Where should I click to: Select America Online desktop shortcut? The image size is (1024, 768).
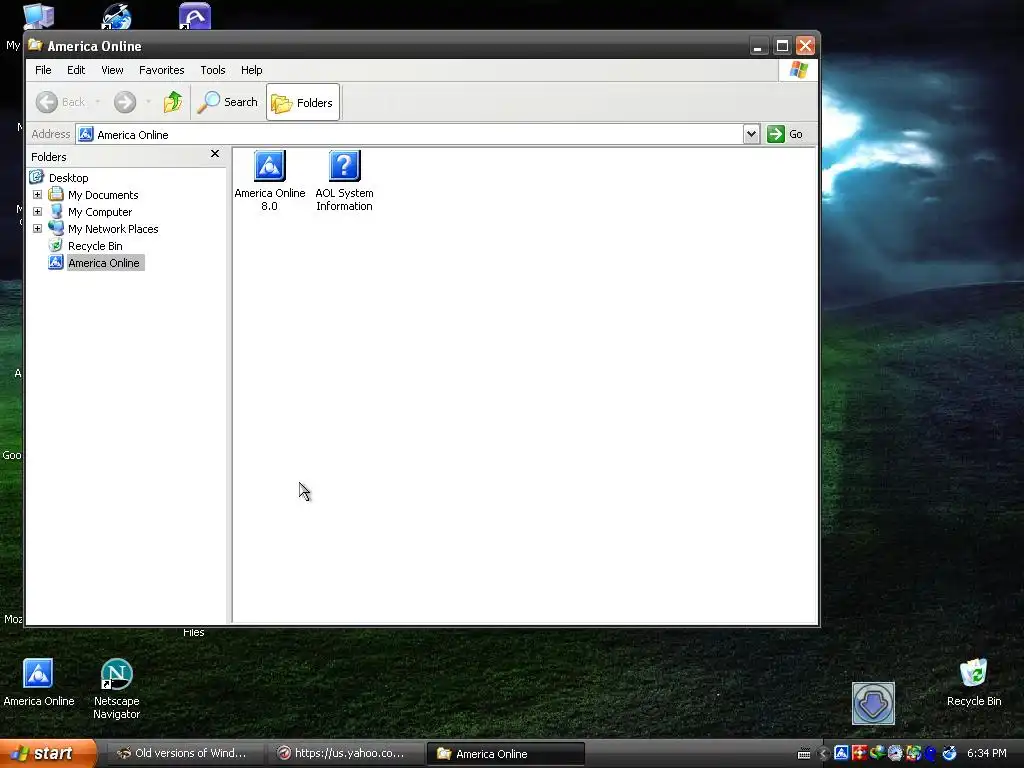click(39, 682)
